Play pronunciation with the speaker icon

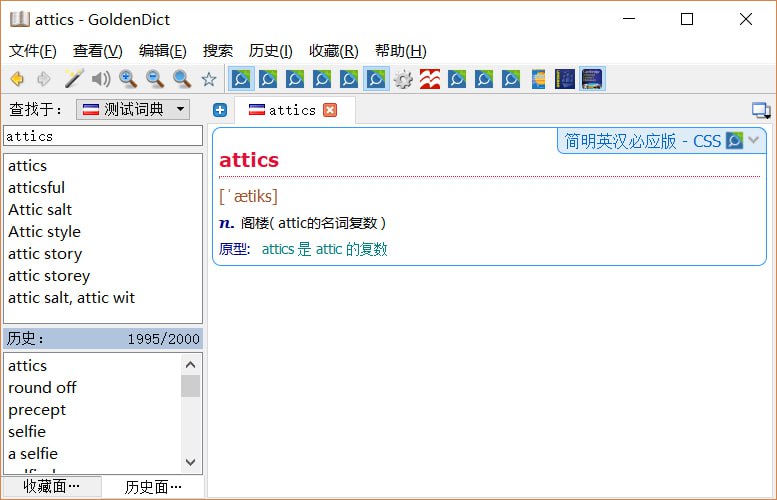click(100, 79)
